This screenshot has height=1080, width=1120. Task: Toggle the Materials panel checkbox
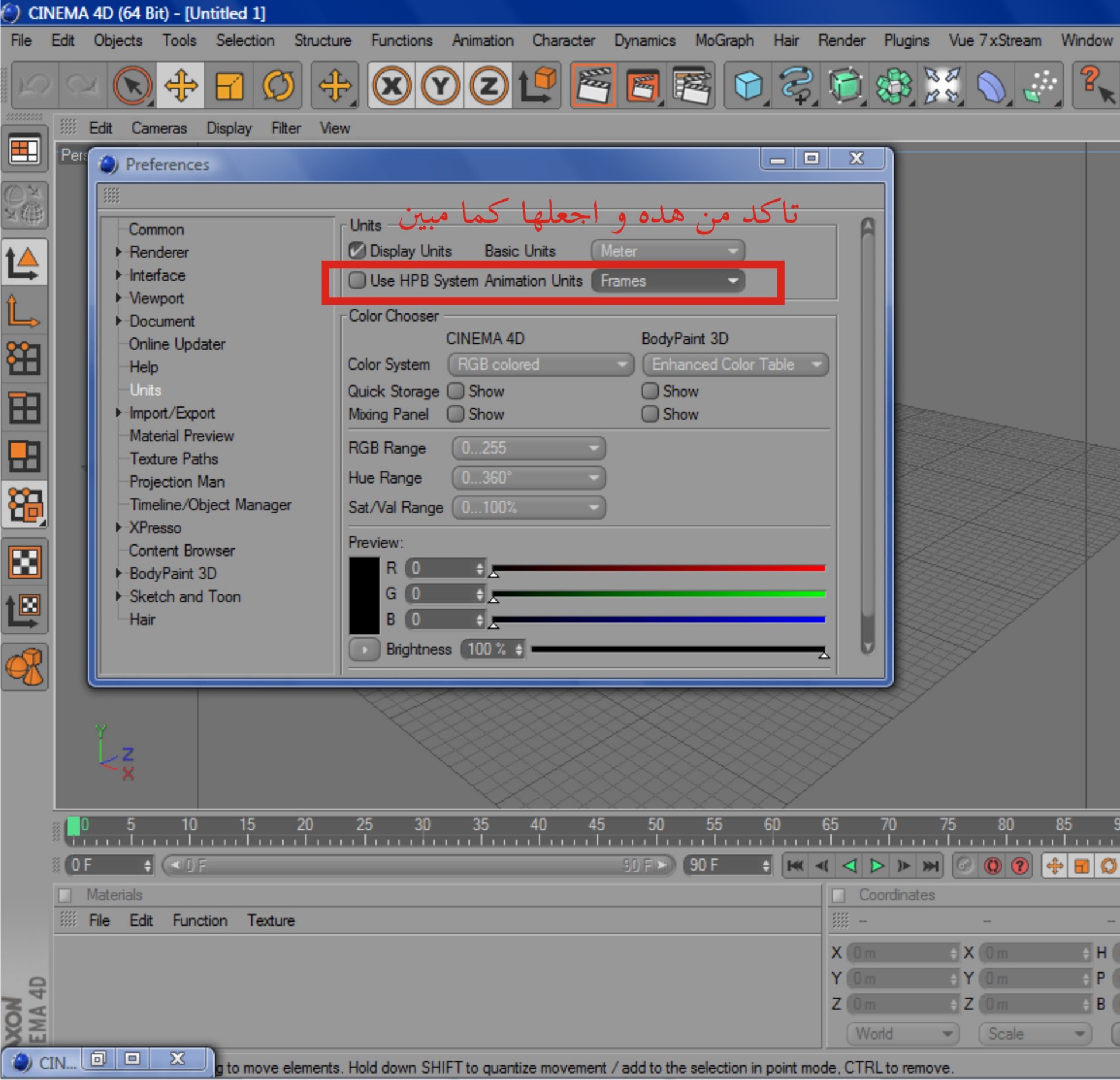click(x=65, y=895)
